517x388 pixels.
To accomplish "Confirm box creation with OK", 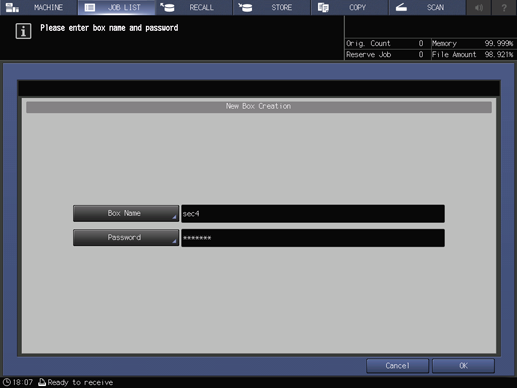I will click(x=463, y=366).
